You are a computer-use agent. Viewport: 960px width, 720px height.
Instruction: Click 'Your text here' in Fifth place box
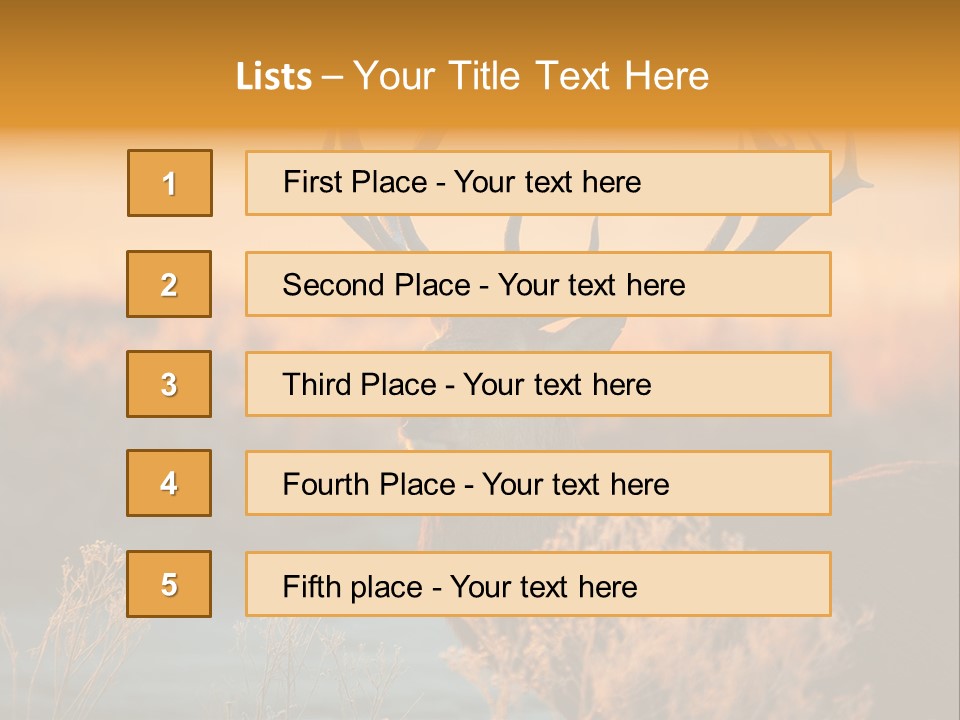click(543, 586)
